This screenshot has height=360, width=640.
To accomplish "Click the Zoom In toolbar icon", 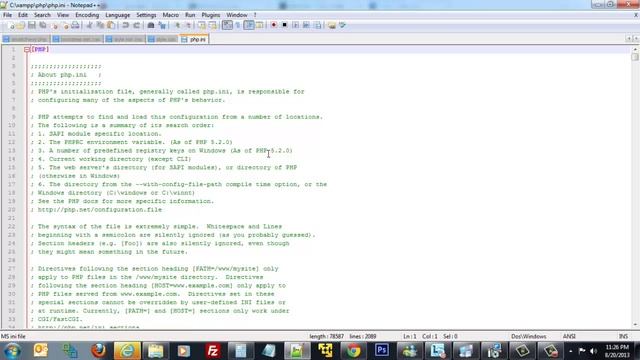I will [177, 25].
